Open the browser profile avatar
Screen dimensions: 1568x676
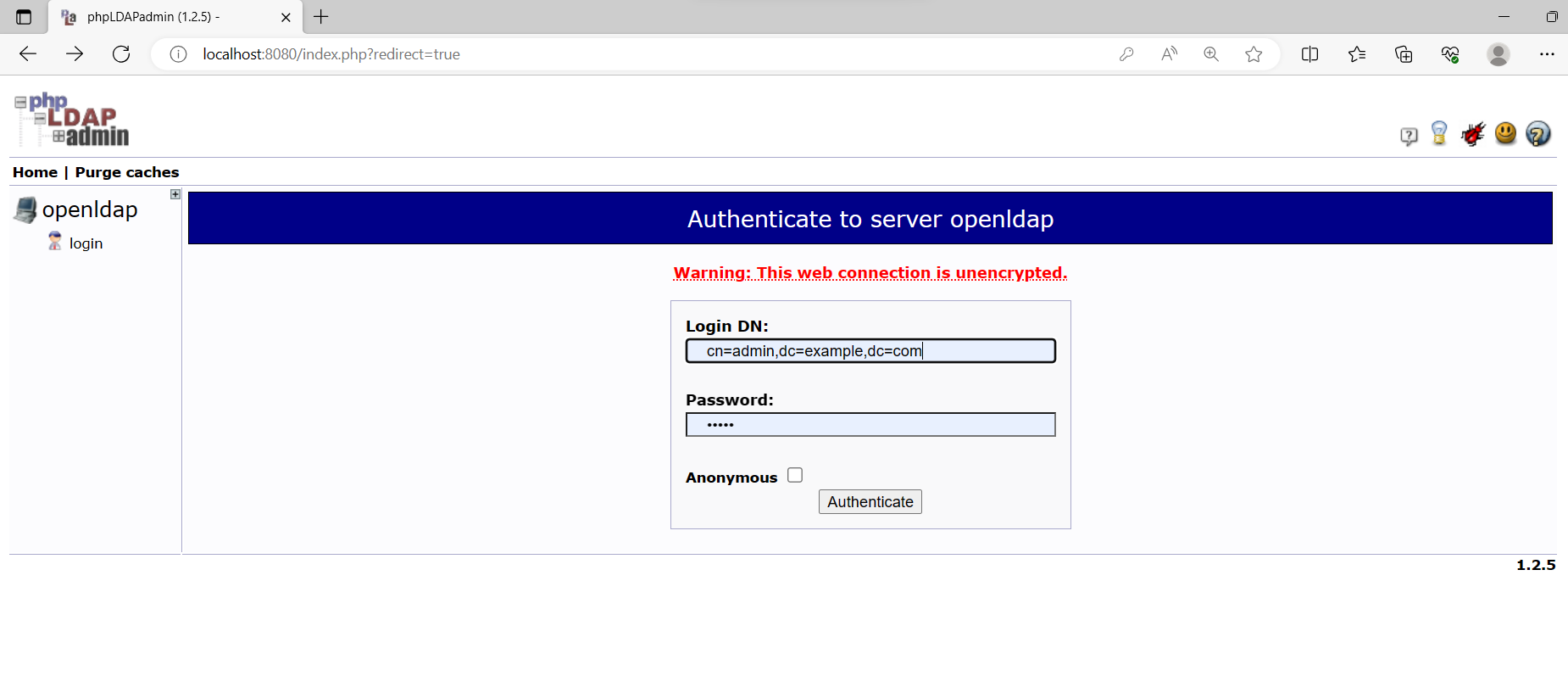tap(1498, 54)
